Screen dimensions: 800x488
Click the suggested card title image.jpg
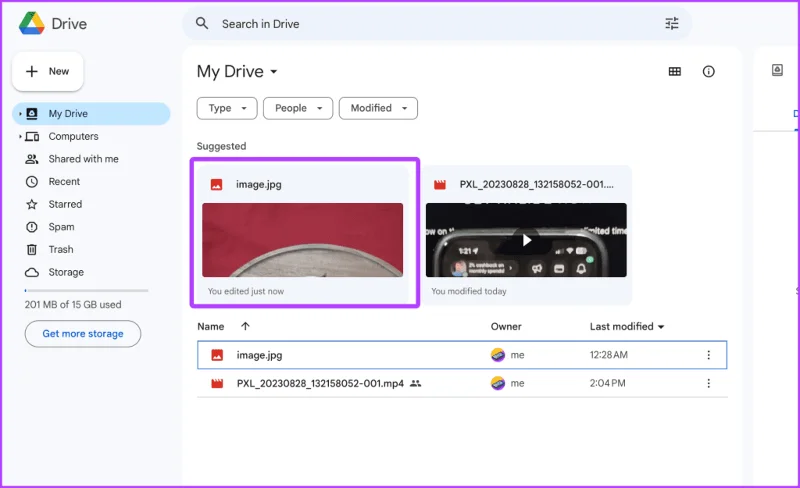pyautogui.click(x=259, y=185)
